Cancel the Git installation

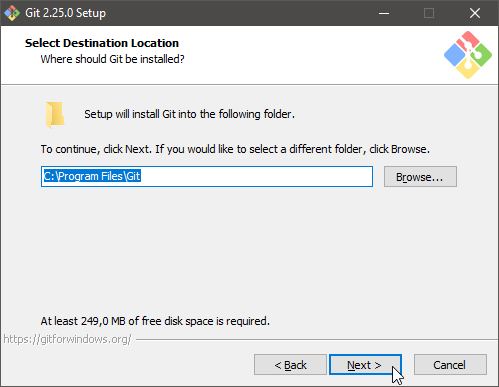tap(450, 365)
